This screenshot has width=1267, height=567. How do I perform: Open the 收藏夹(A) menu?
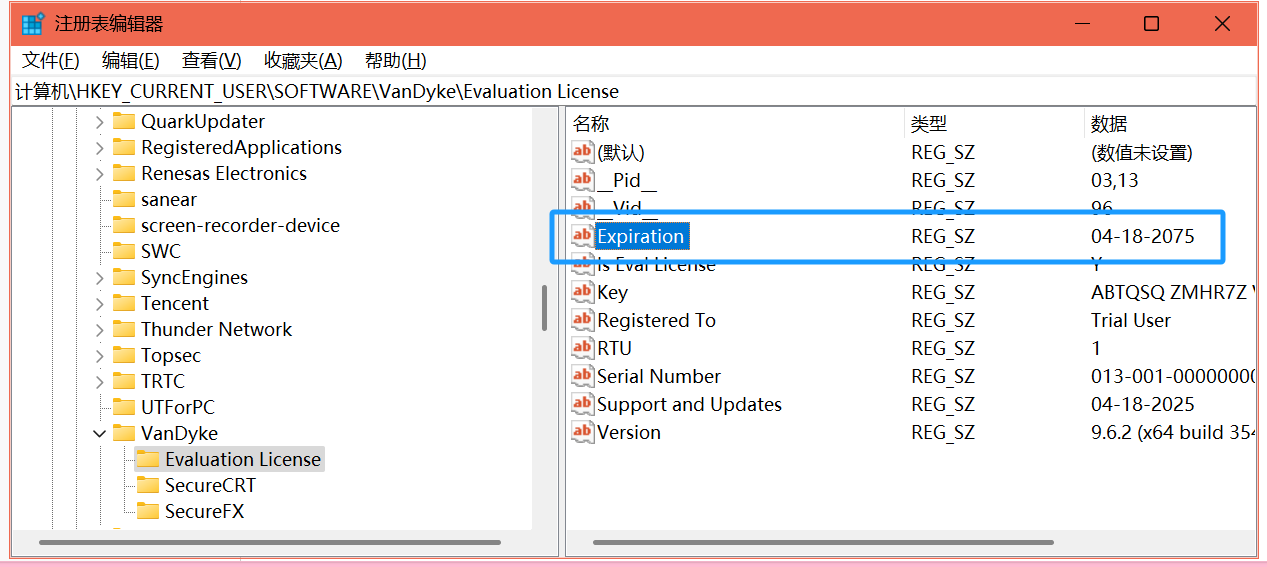(303, 60)
